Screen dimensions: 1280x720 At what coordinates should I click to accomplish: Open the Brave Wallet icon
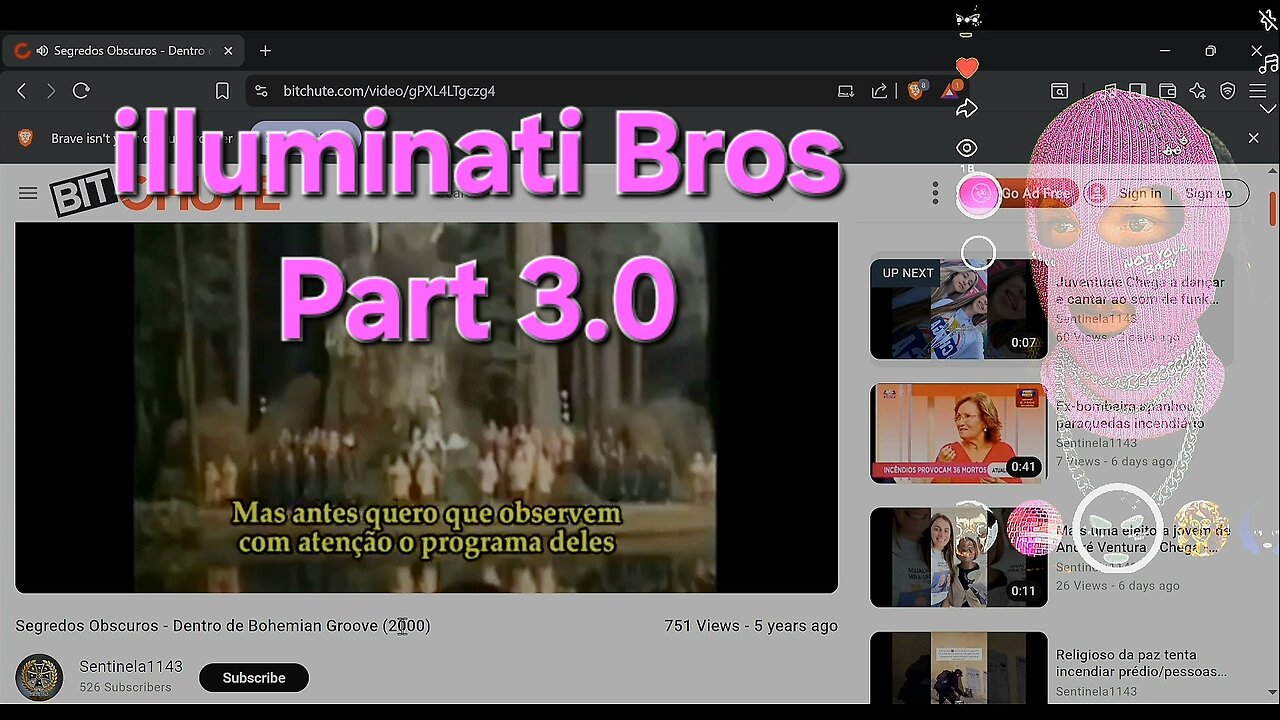coord(1167,91)
